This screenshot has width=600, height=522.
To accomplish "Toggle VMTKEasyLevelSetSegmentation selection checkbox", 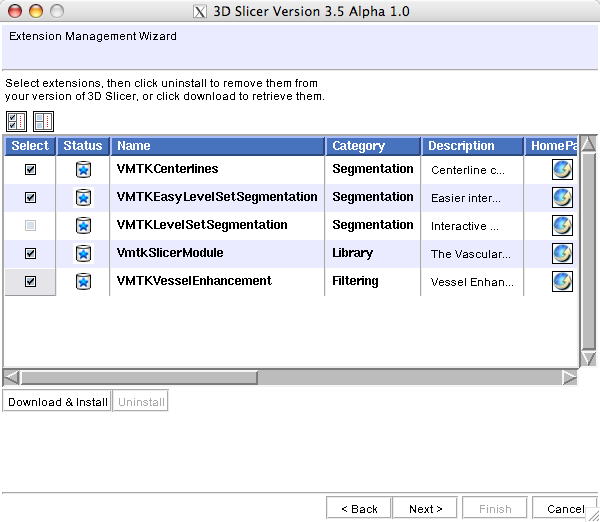I will (30, 198).
